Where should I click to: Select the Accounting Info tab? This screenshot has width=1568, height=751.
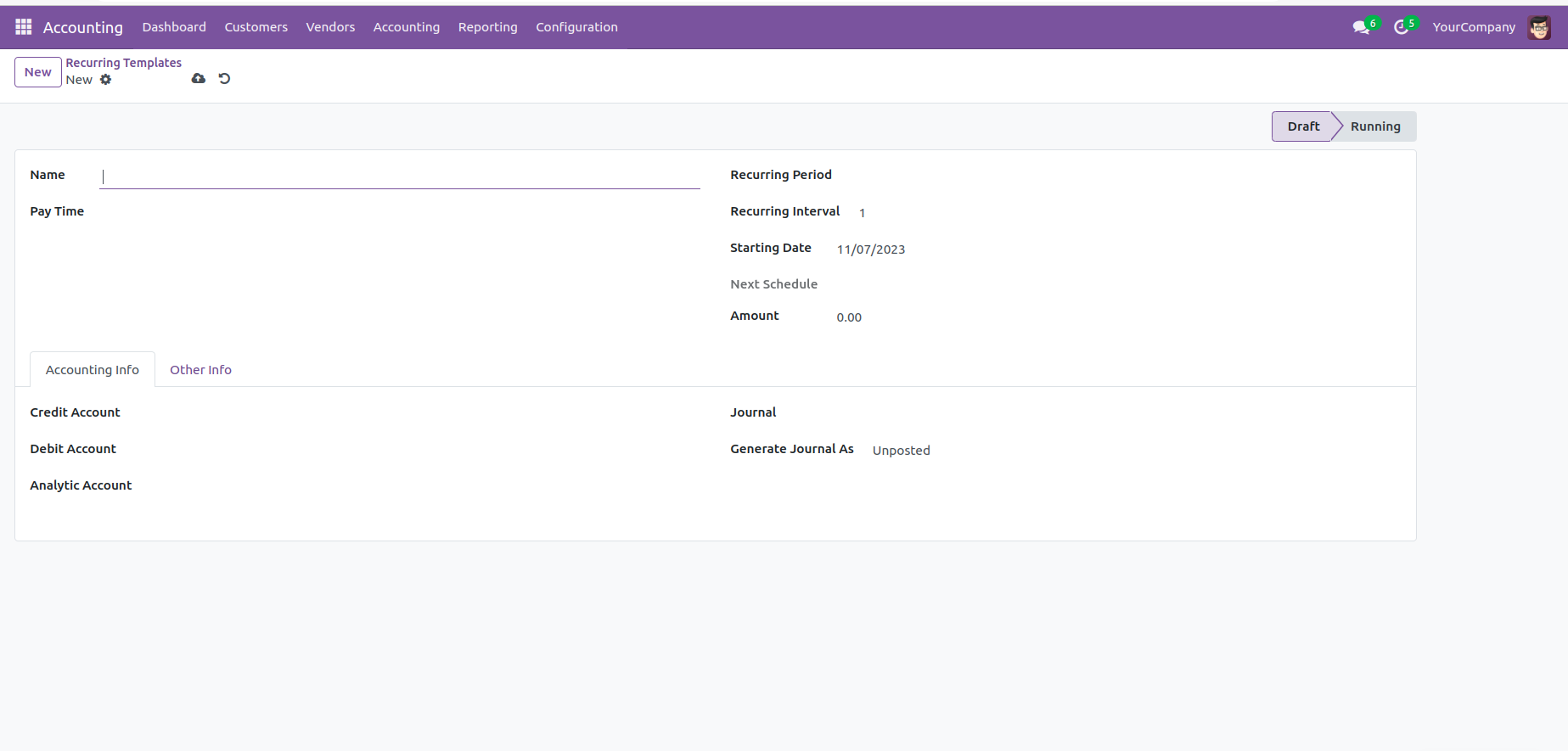coord(93,370)
